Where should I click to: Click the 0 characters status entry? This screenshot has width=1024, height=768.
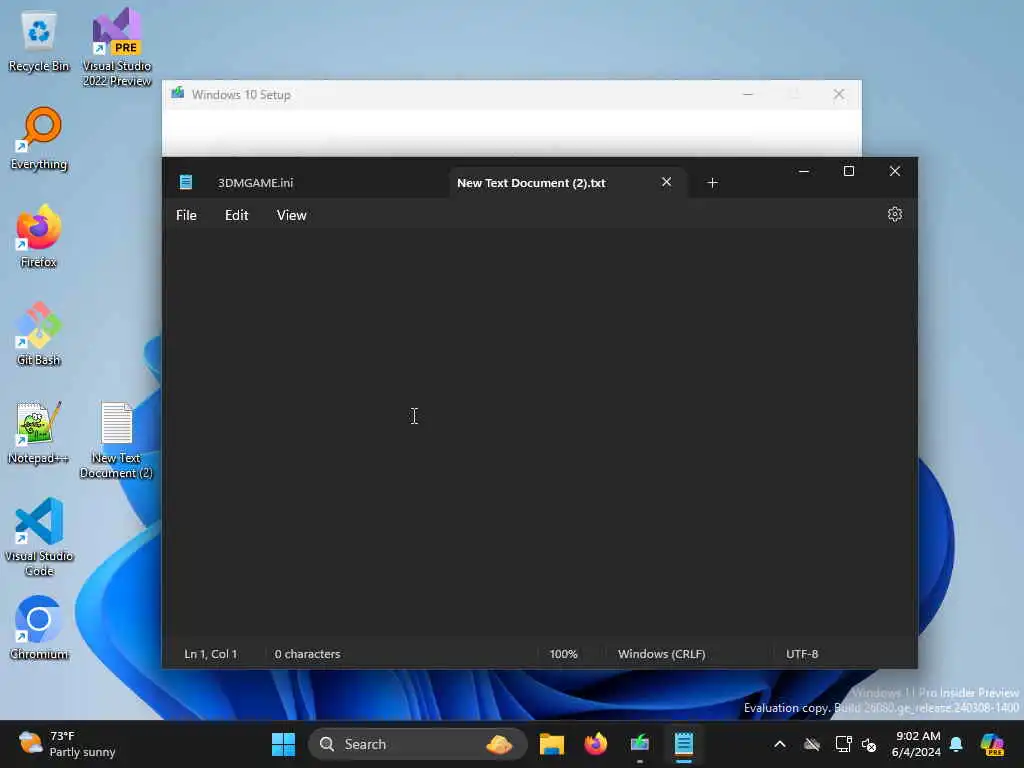coord(307,654)
